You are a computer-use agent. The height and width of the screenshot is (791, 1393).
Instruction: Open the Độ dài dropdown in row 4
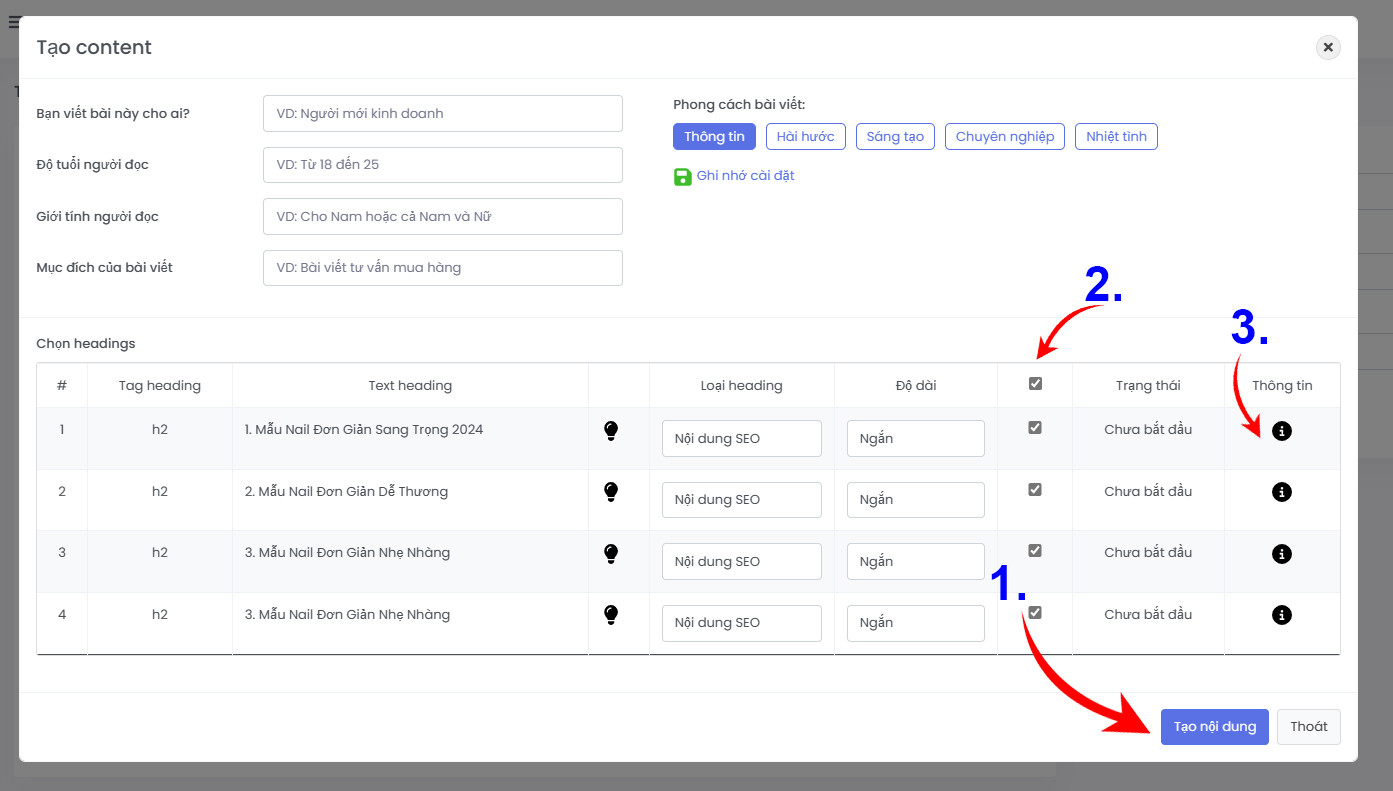(x=916, y=623)
